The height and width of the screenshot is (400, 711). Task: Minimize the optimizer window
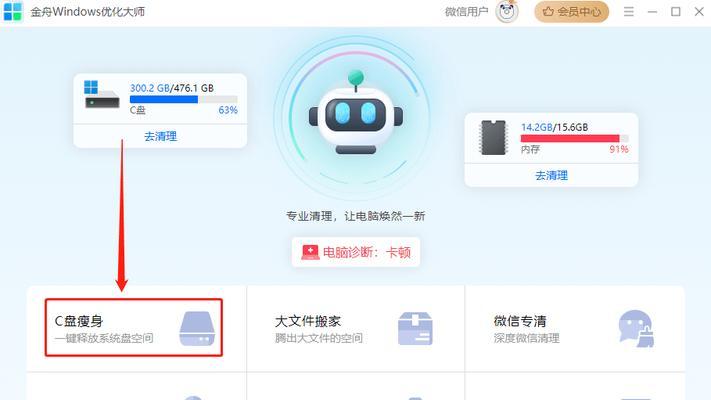tap(653, 11)
